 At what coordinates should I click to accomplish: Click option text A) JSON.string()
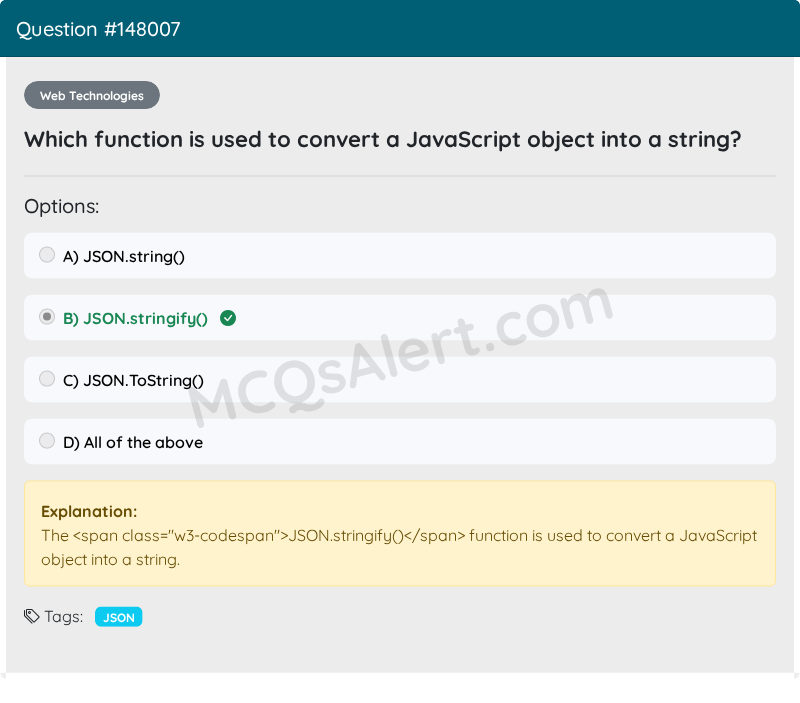(123, 257)
